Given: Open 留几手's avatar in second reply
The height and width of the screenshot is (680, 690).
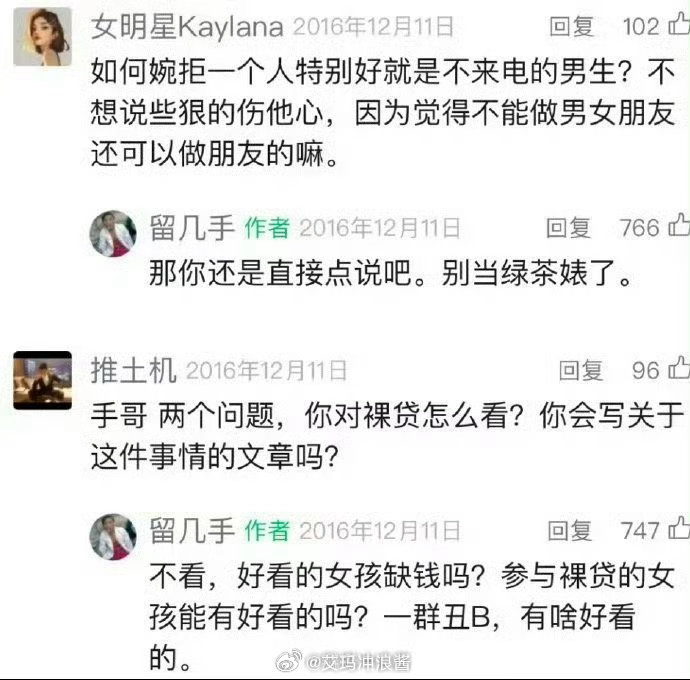Looking at the screenshot, I should pyautogui.click(x=113, y=537).
